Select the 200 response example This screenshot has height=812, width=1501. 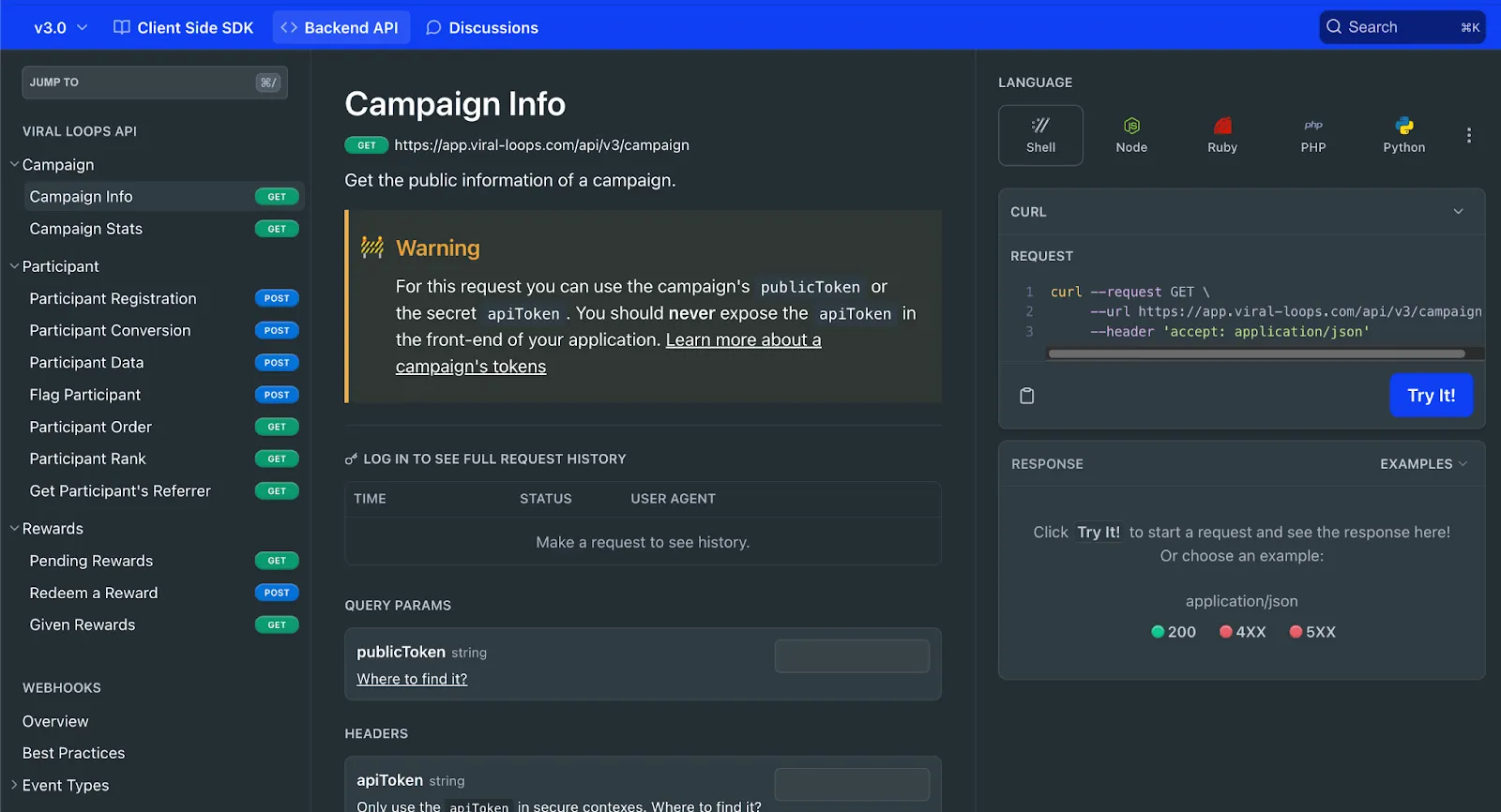tap(1174, 632)
